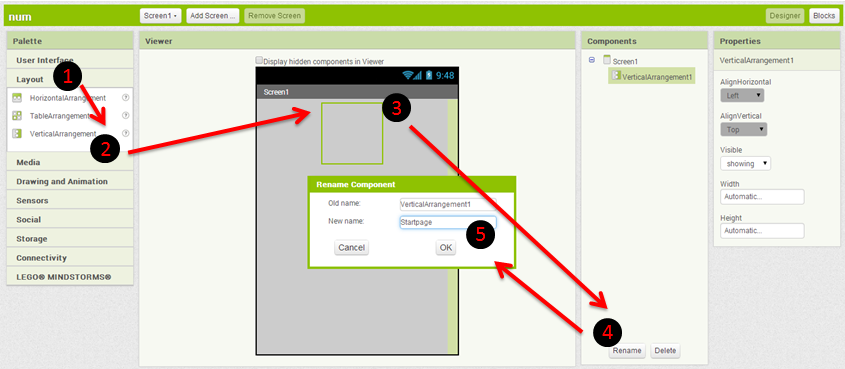Open the Visible dropdown

tap(745, 163)
